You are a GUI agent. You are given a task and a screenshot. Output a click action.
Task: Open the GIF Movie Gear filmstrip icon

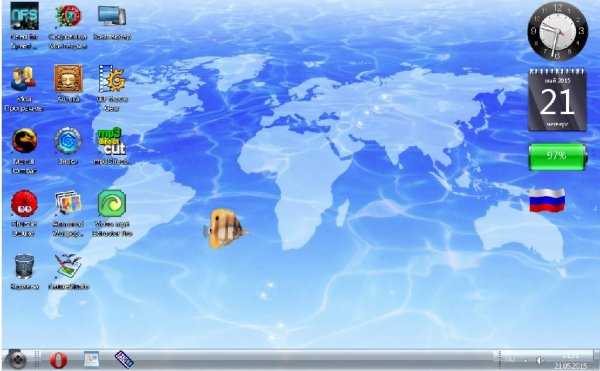pos(112,78)
